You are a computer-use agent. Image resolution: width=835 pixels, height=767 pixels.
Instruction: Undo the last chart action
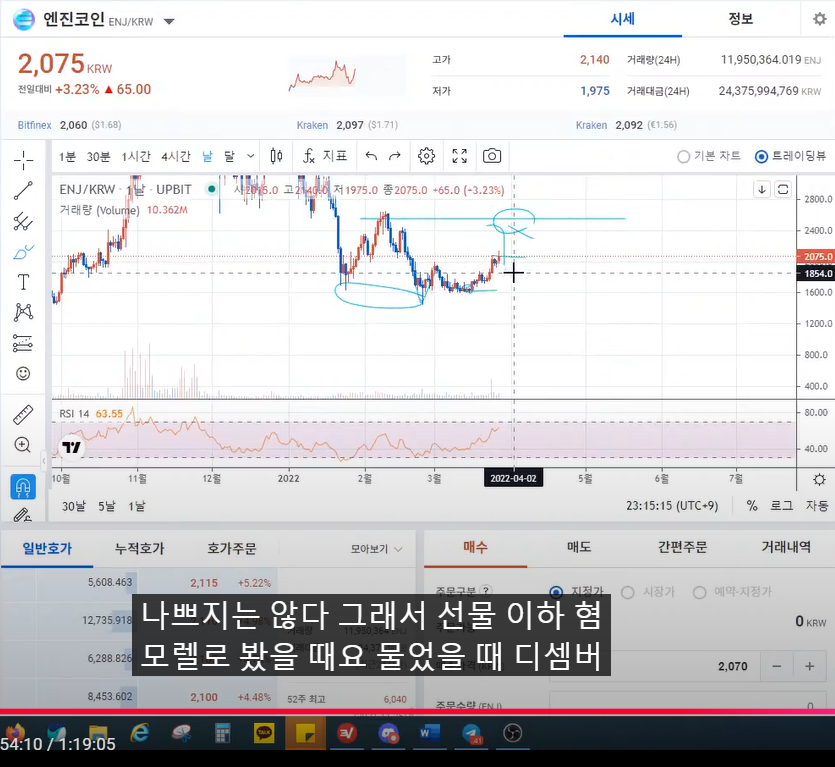(371, 156)
